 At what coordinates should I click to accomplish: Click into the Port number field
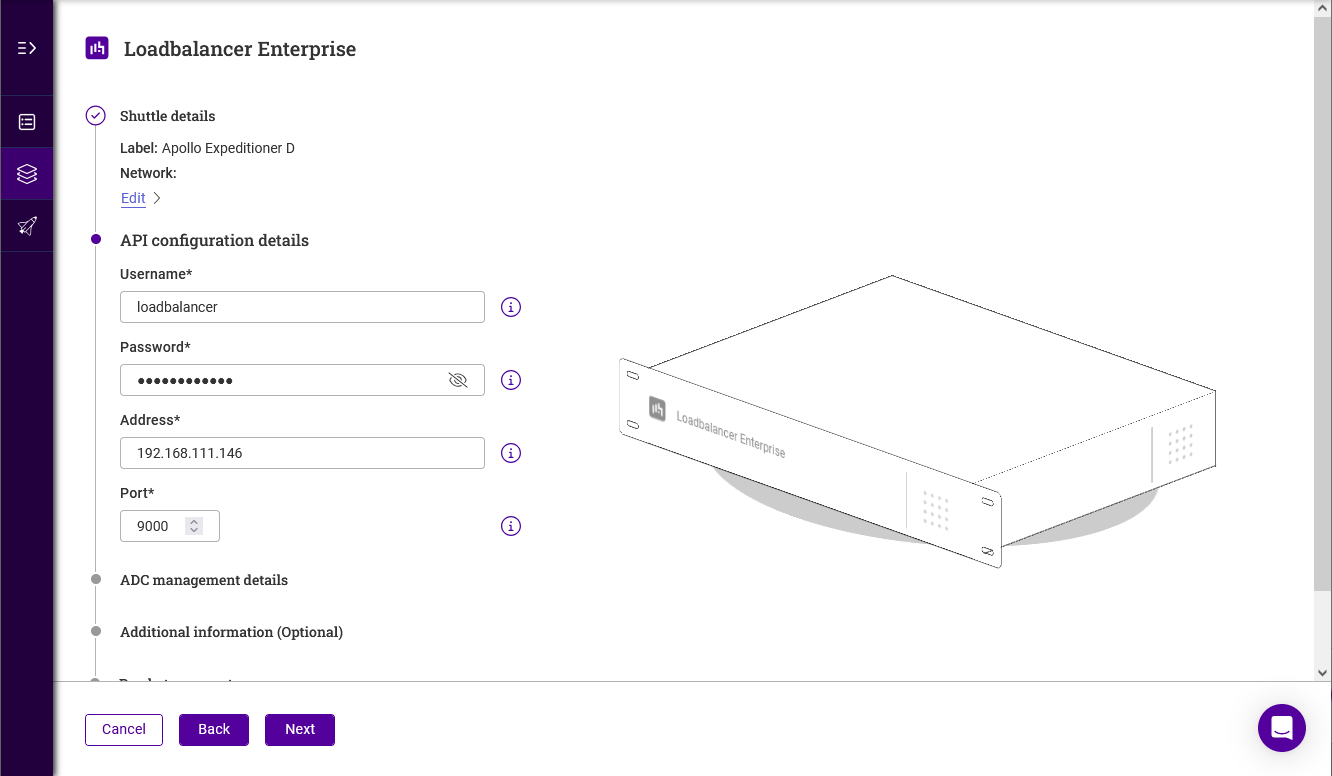pyautogui.click(x=170, y=526)
